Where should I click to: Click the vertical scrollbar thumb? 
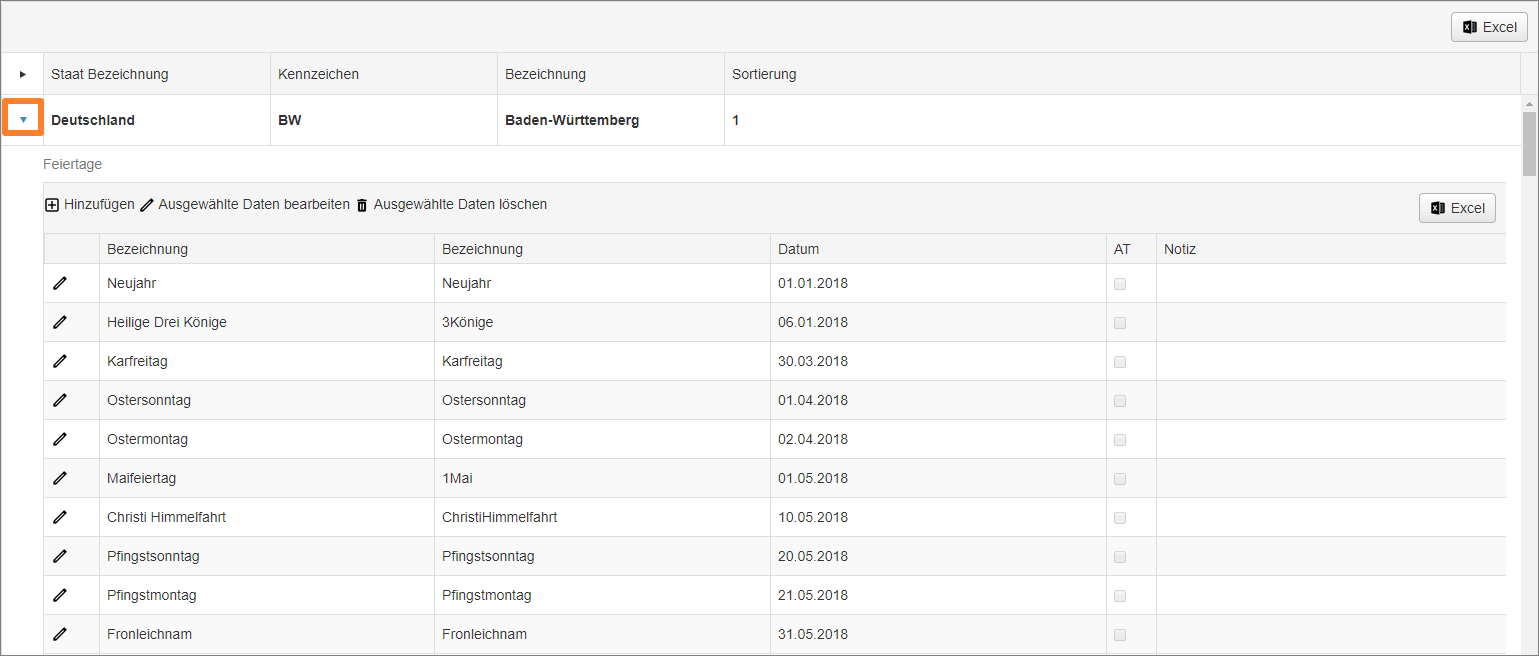1529,143
